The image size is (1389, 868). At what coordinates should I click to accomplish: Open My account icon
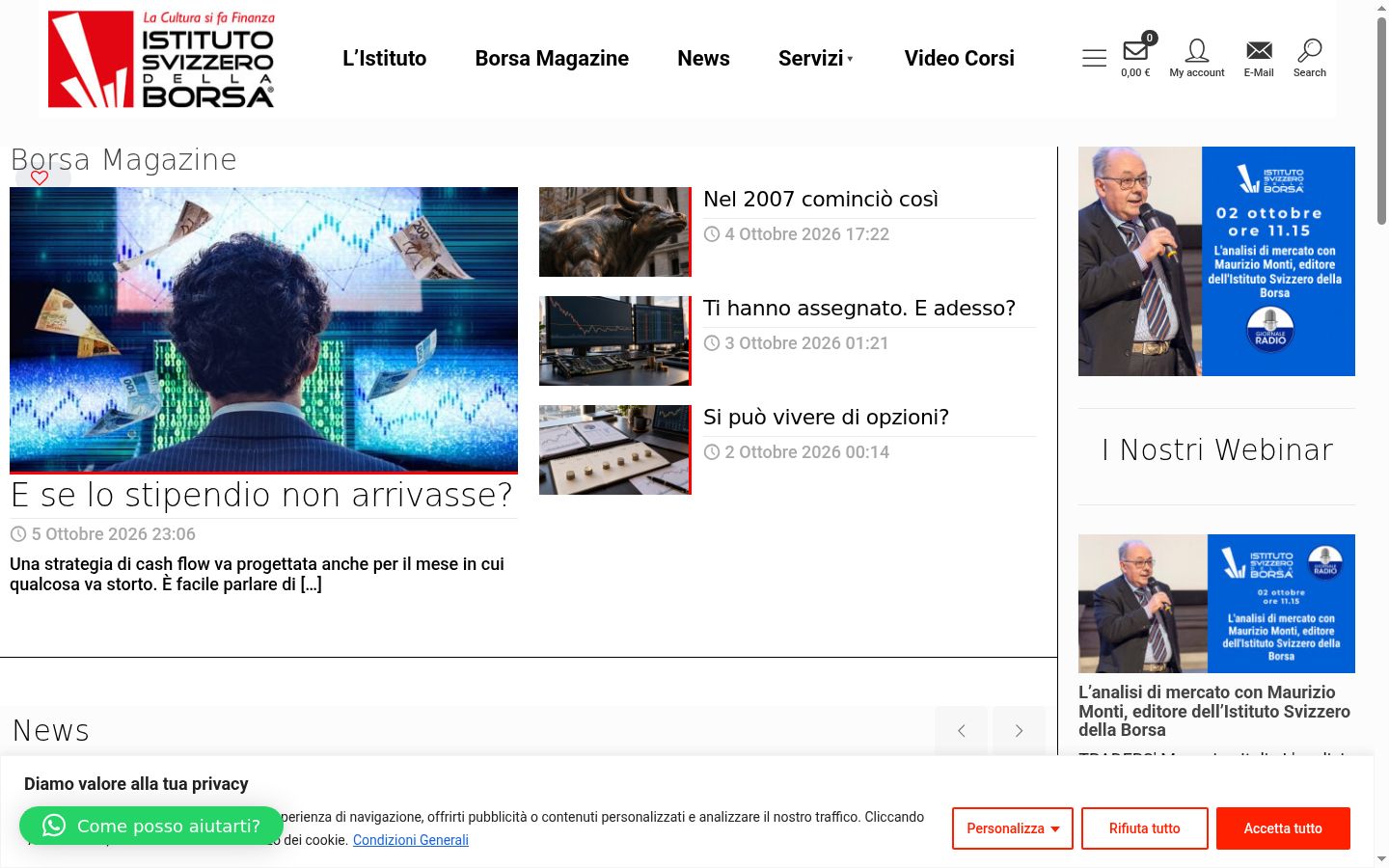1197,58
